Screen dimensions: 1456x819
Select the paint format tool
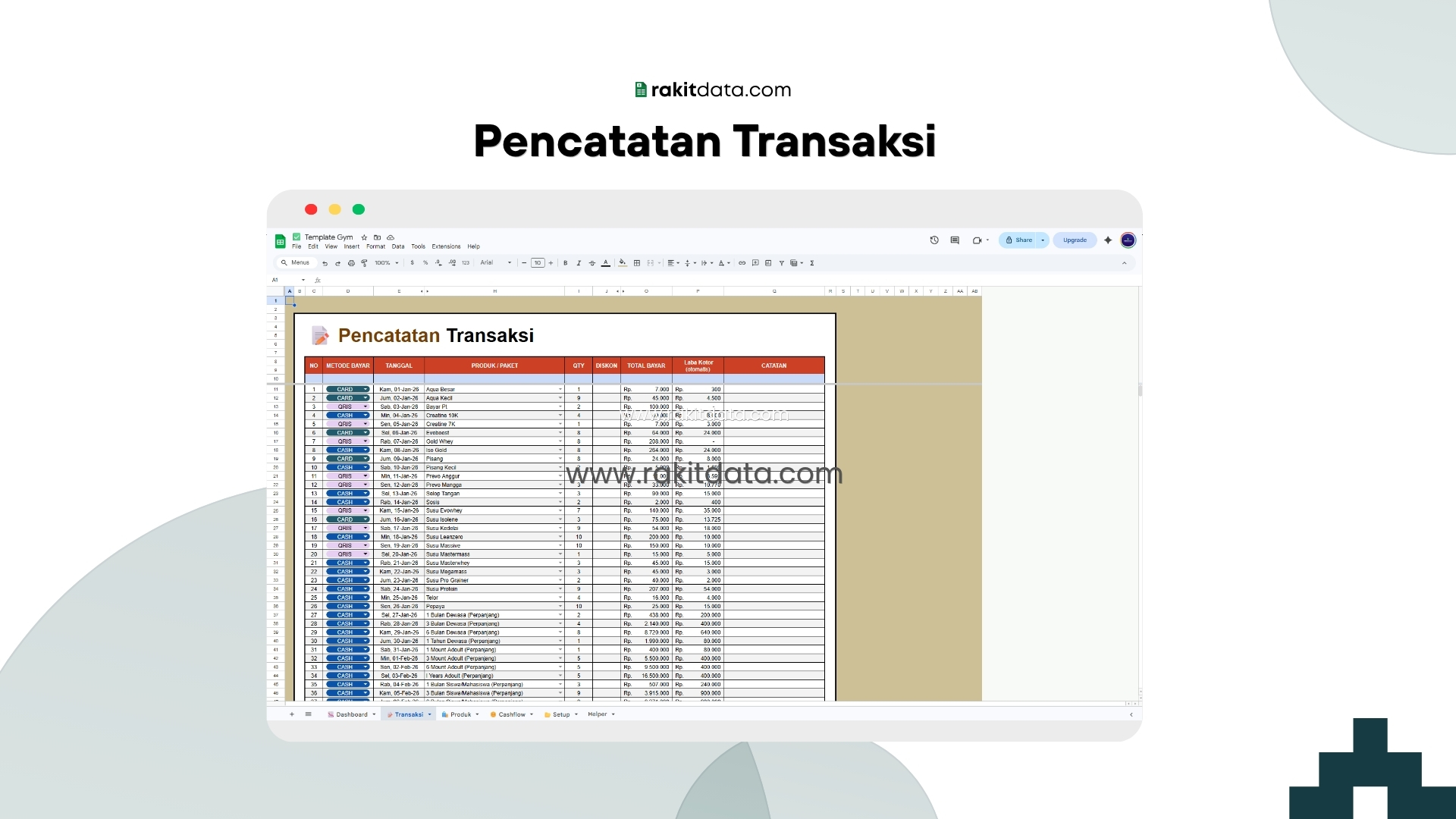[364, 263]
